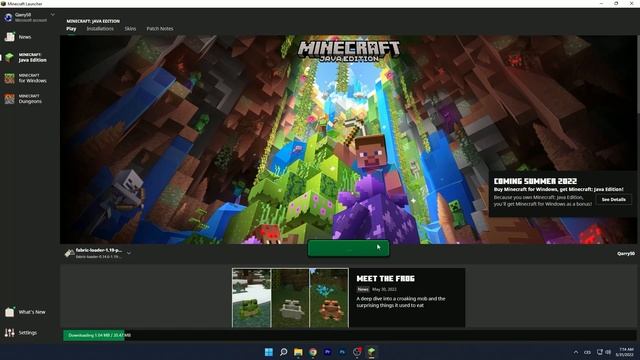Select the Minecraft Java Edition grass block icon
Screen dimensions: 640x360
pos(9,58)
